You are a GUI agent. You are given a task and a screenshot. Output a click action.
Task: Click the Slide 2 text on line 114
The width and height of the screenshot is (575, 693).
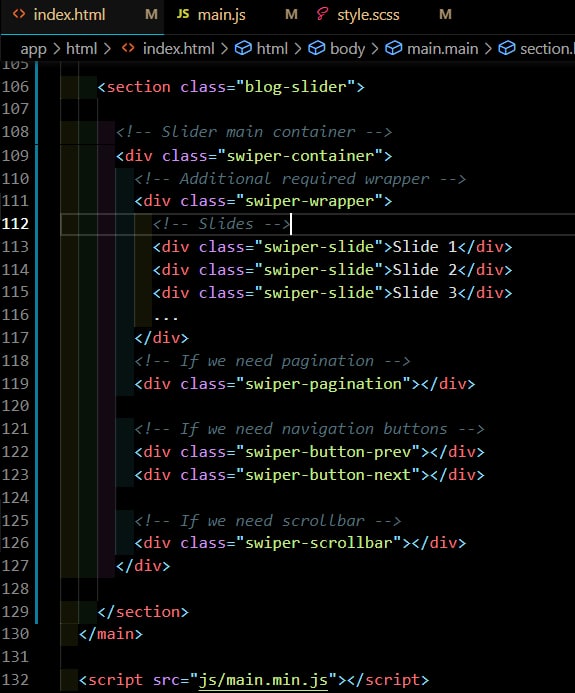[x=425, y=270]
